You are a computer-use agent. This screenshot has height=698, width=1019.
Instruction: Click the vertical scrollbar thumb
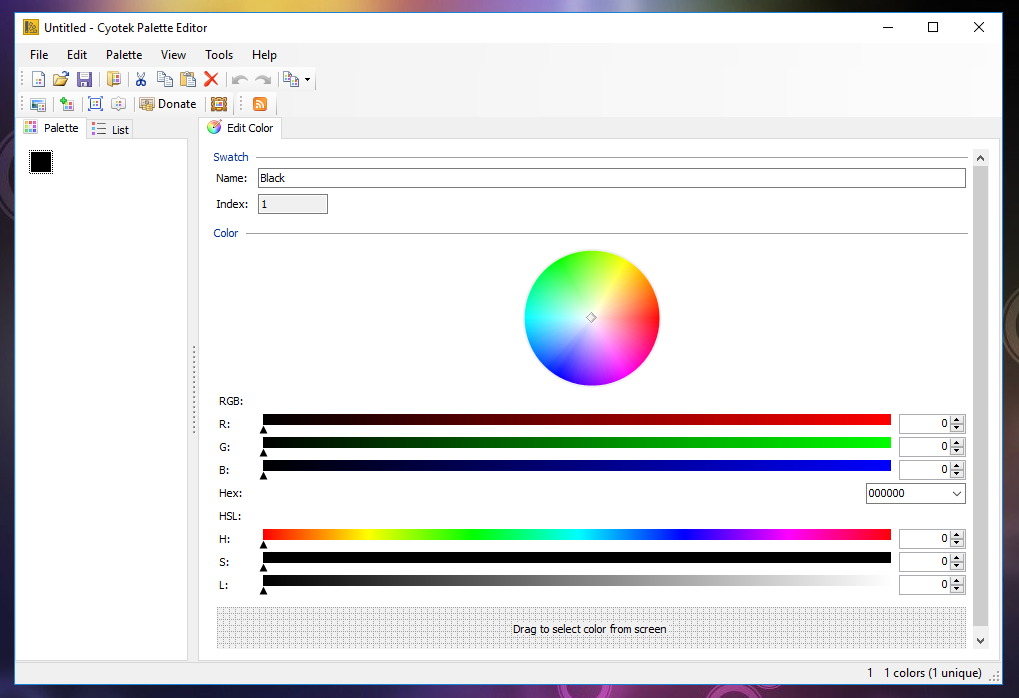981,396
